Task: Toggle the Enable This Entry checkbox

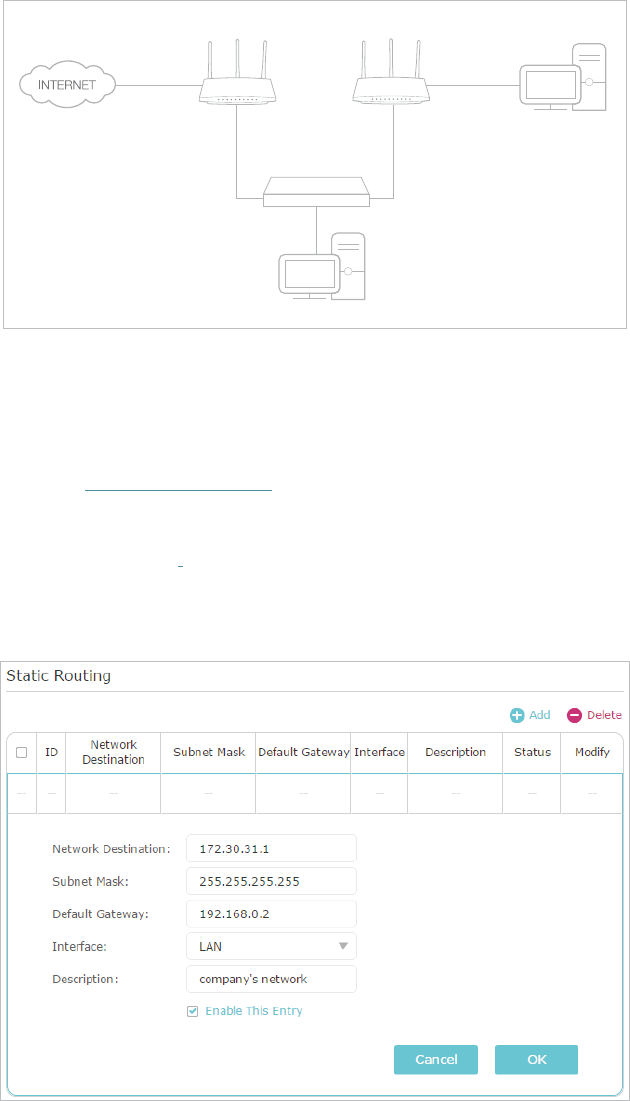Action: pyautogui.click(x=192, y=1011)
